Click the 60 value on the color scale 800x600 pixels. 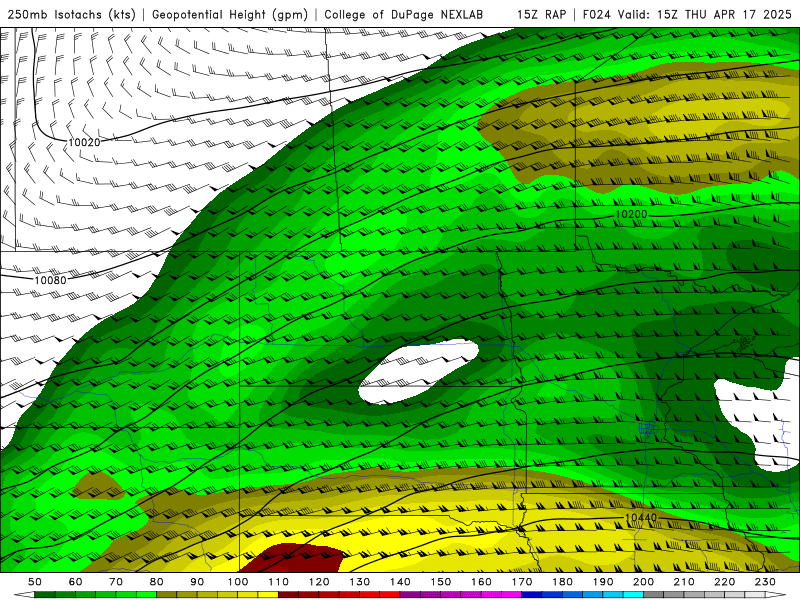[76, 582]
